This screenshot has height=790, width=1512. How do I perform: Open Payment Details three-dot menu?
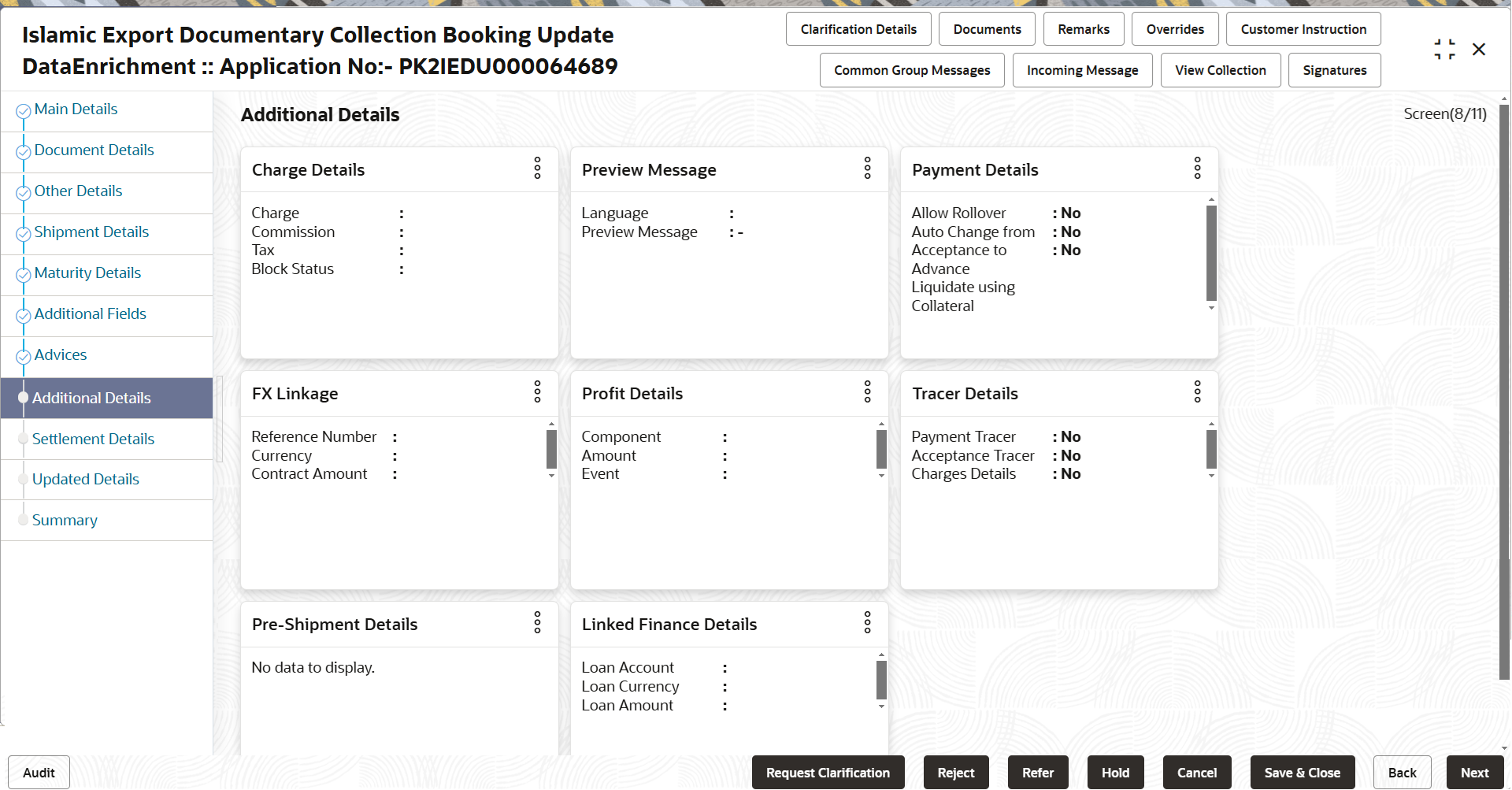[x=1197, y=168]
